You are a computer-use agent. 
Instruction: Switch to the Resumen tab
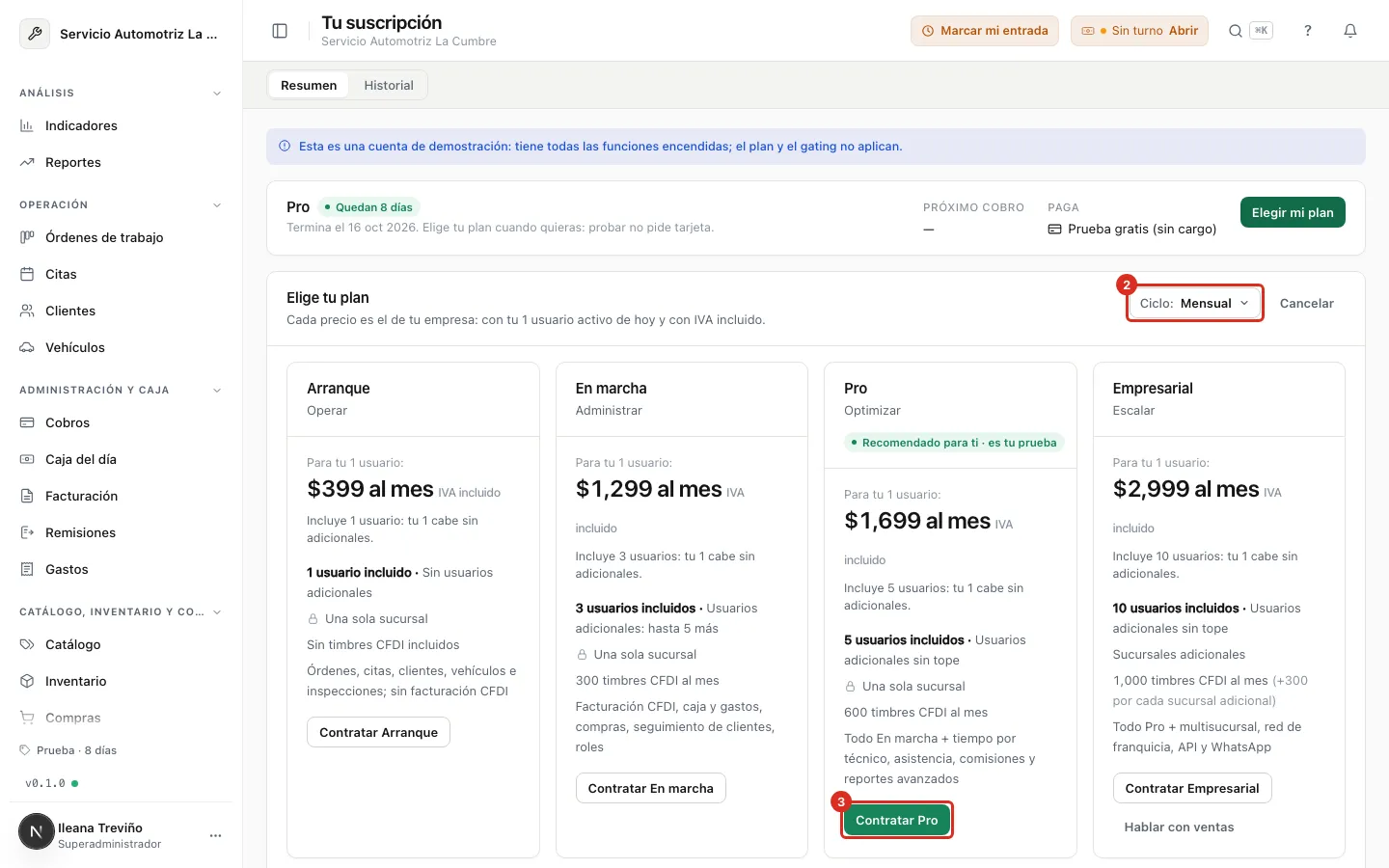(x=309, y=85)
